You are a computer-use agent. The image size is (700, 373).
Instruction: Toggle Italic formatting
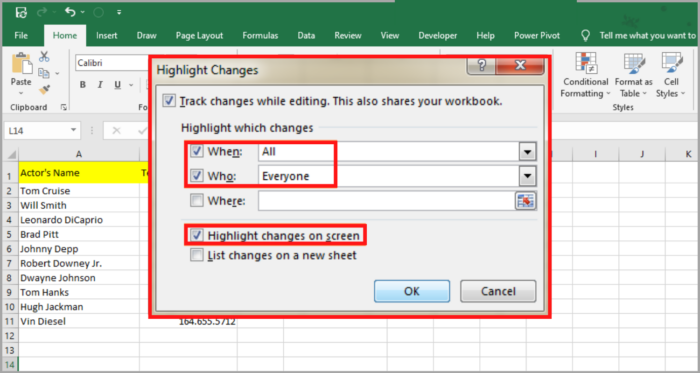point(100,85)
